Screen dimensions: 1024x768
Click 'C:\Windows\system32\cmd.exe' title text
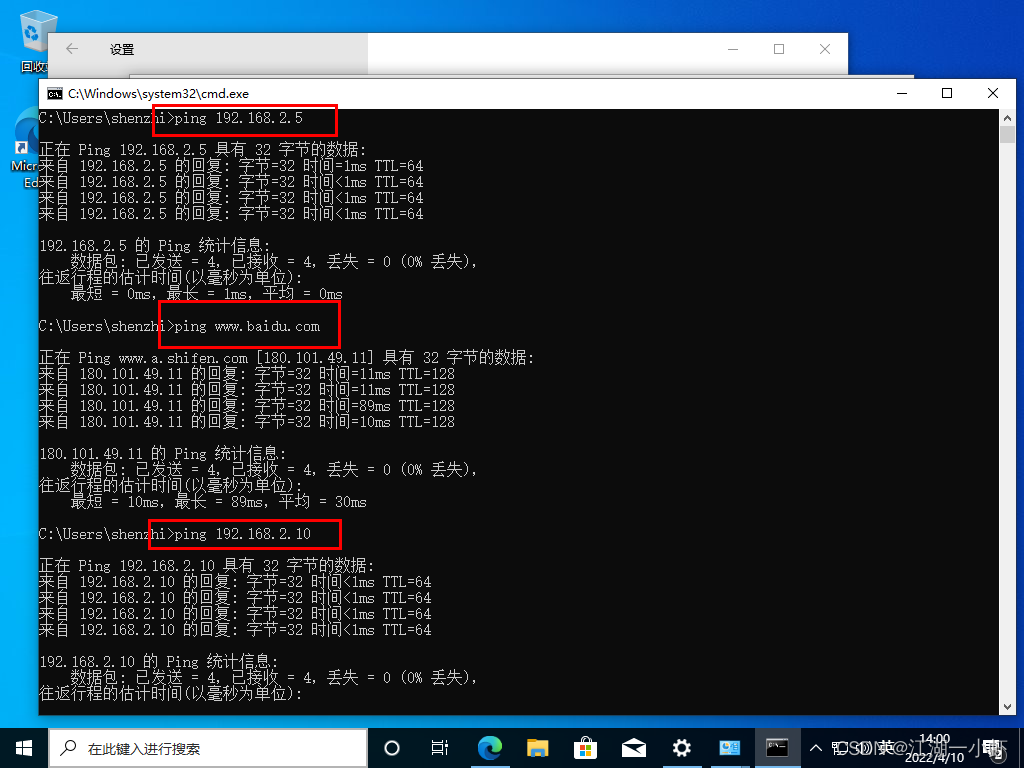point(159,93)
